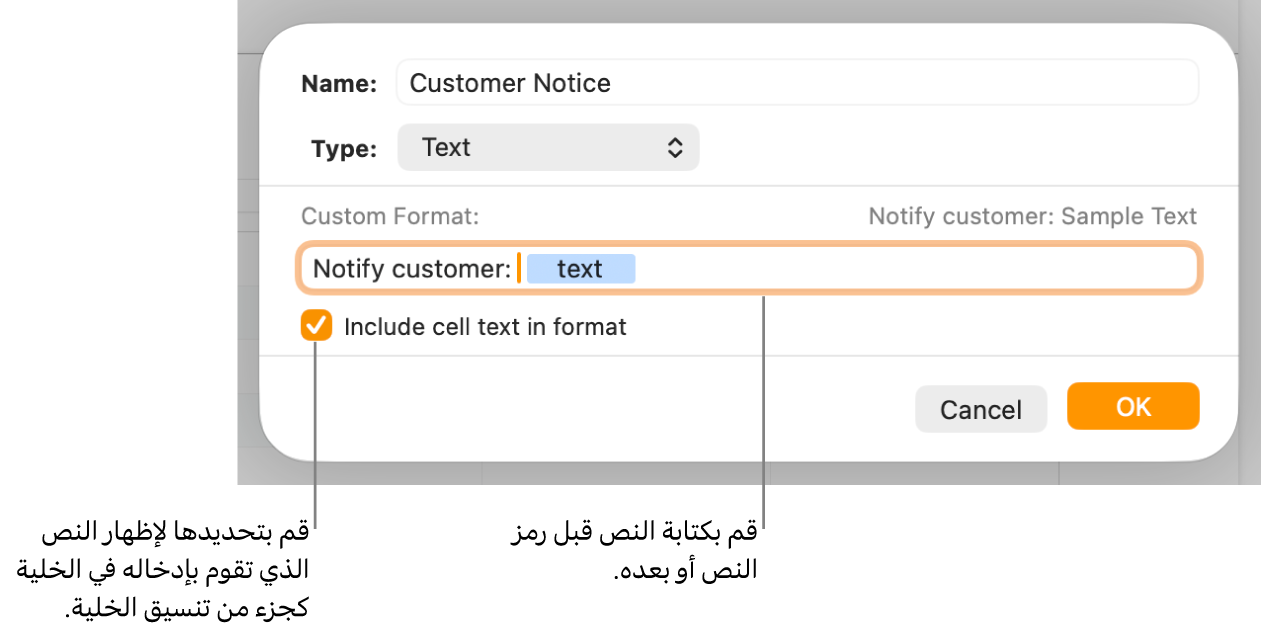Click in the Name field
This screenshot has height=635, width=1263.
[x=900, y=83]
